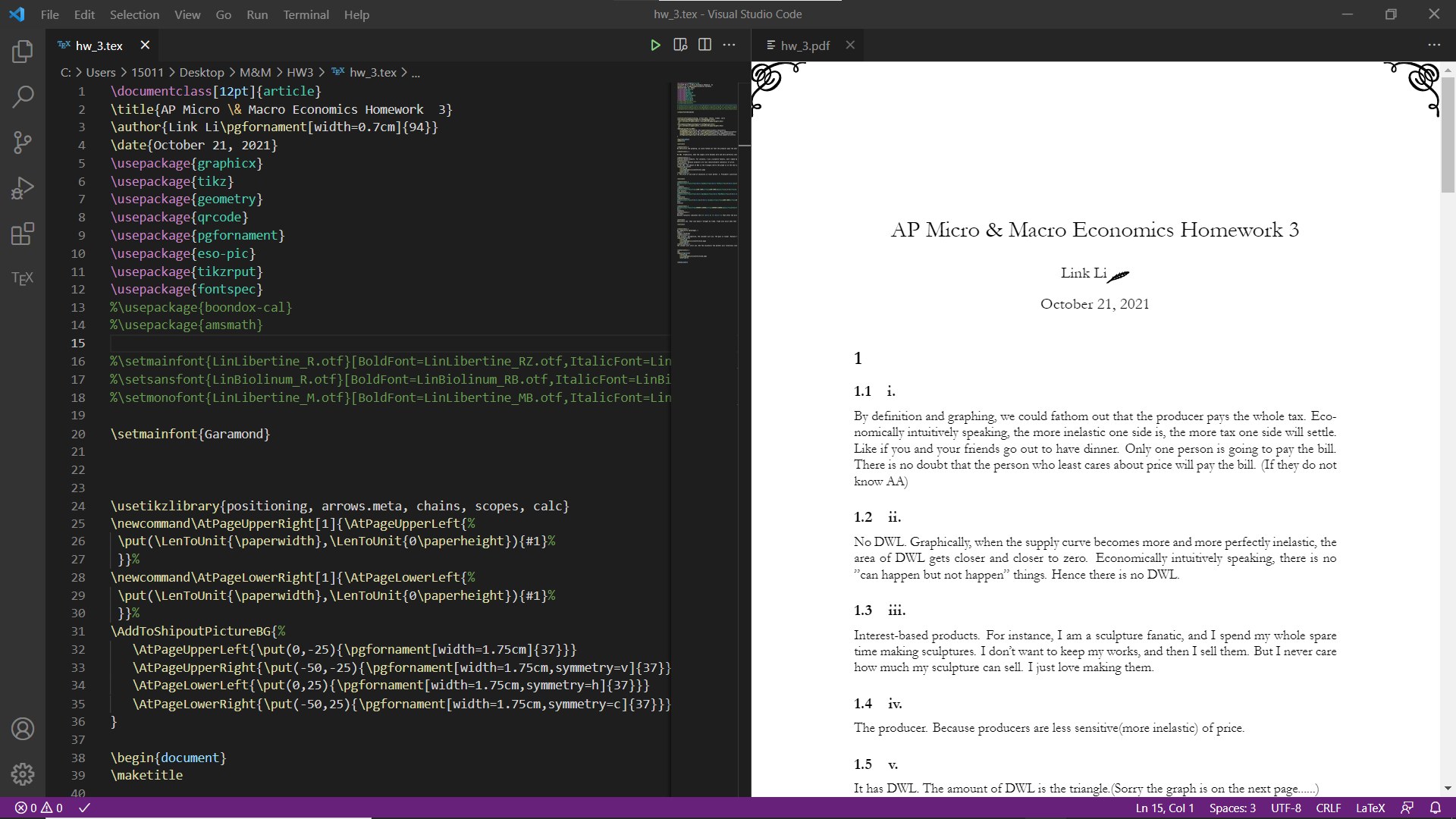The height and width of the screenshot is (819, 1456).
Task: Click the \AddToShipoutPictureBG{ line
Action: (198, 632)
